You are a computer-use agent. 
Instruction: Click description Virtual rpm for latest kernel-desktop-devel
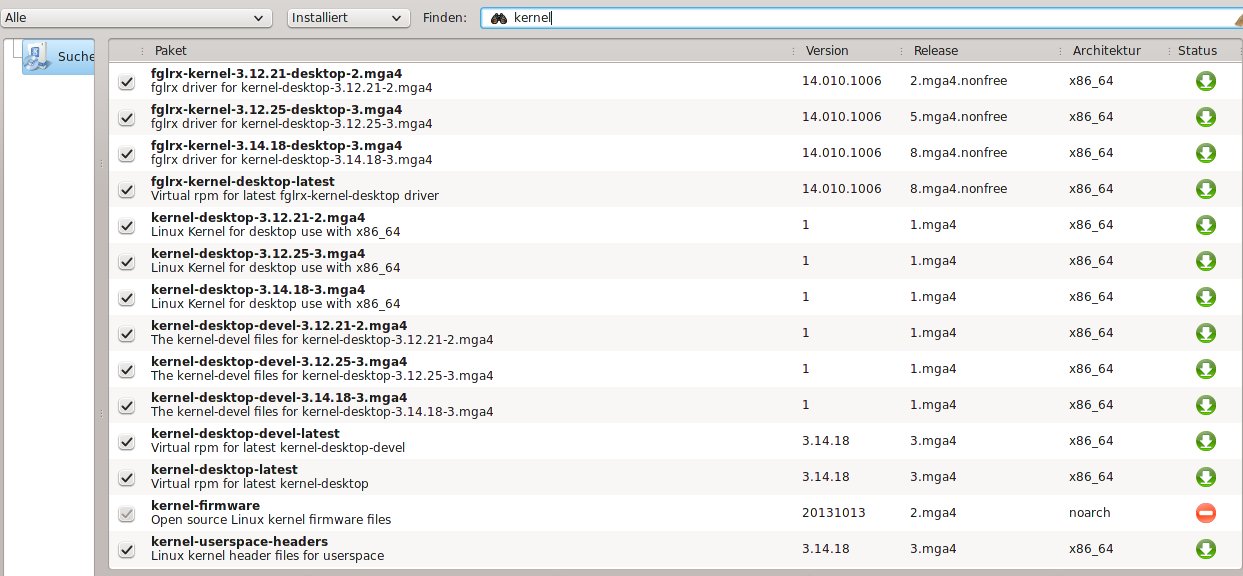tap(278, 448)
